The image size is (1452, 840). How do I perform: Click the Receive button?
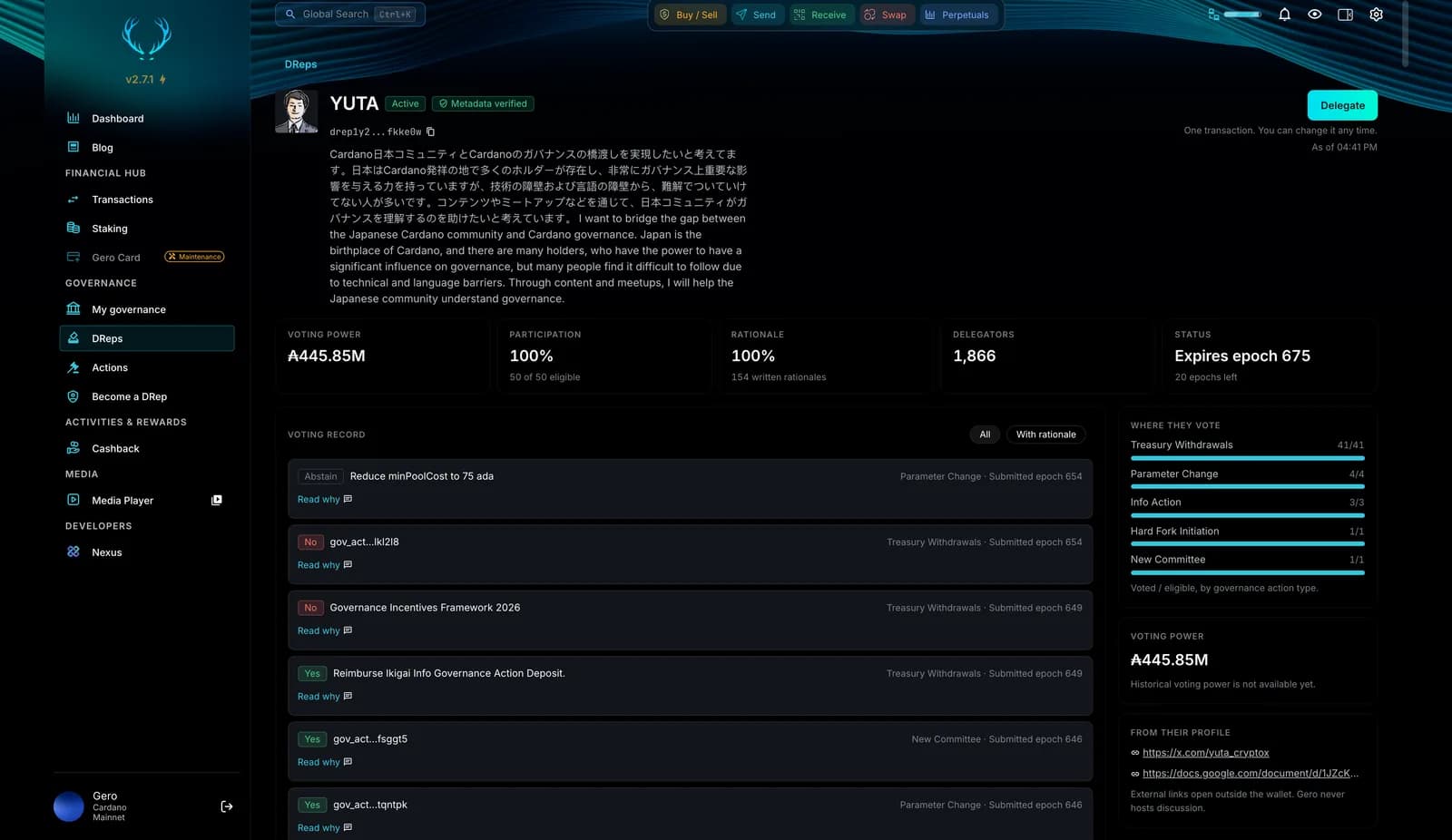(820, 15)
